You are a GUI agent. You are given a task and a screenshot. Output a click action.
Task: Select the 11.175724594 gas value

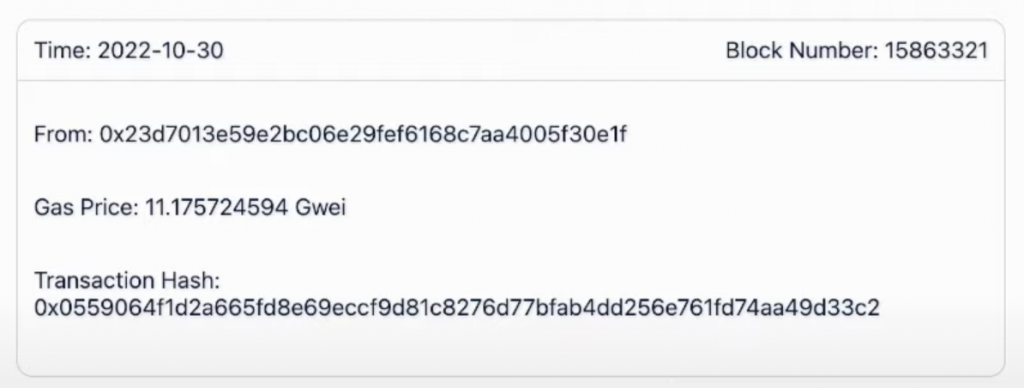[216, 208]
